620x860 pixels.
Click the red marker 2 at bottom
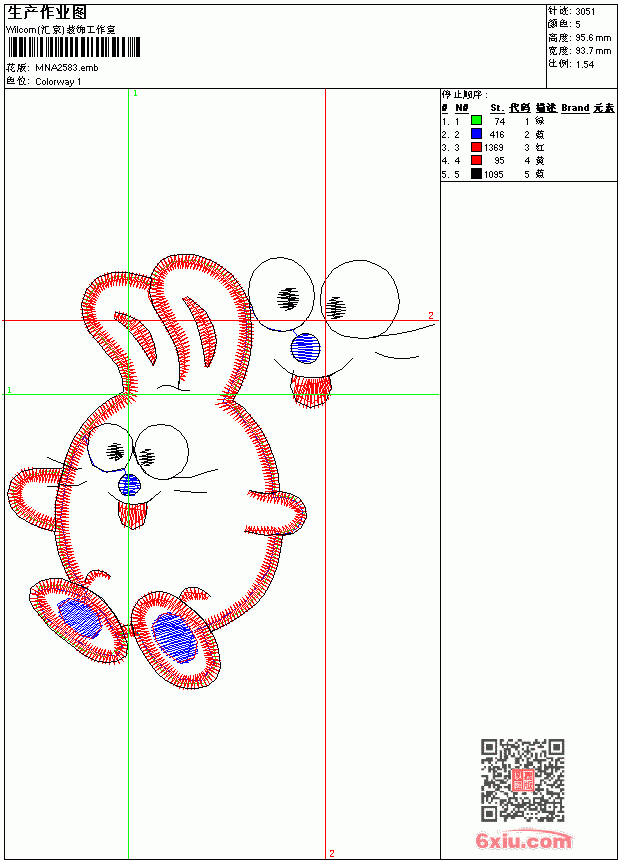331,853
